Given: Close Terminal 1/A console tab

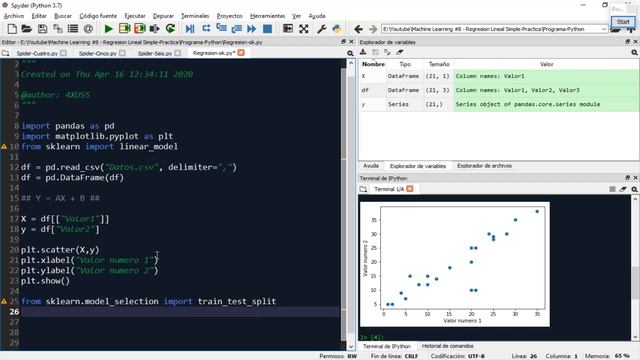Looking at the screenshot, I should point(410,189).
